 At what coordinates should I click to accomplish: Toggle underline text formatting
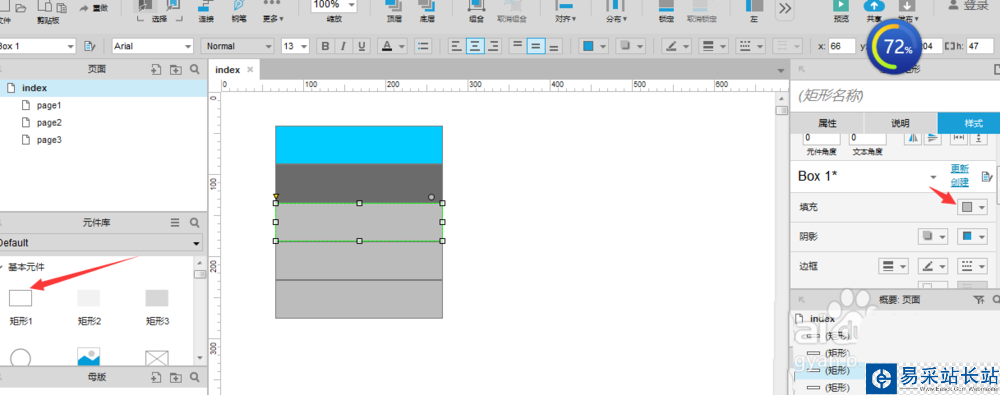coord(362,46)
